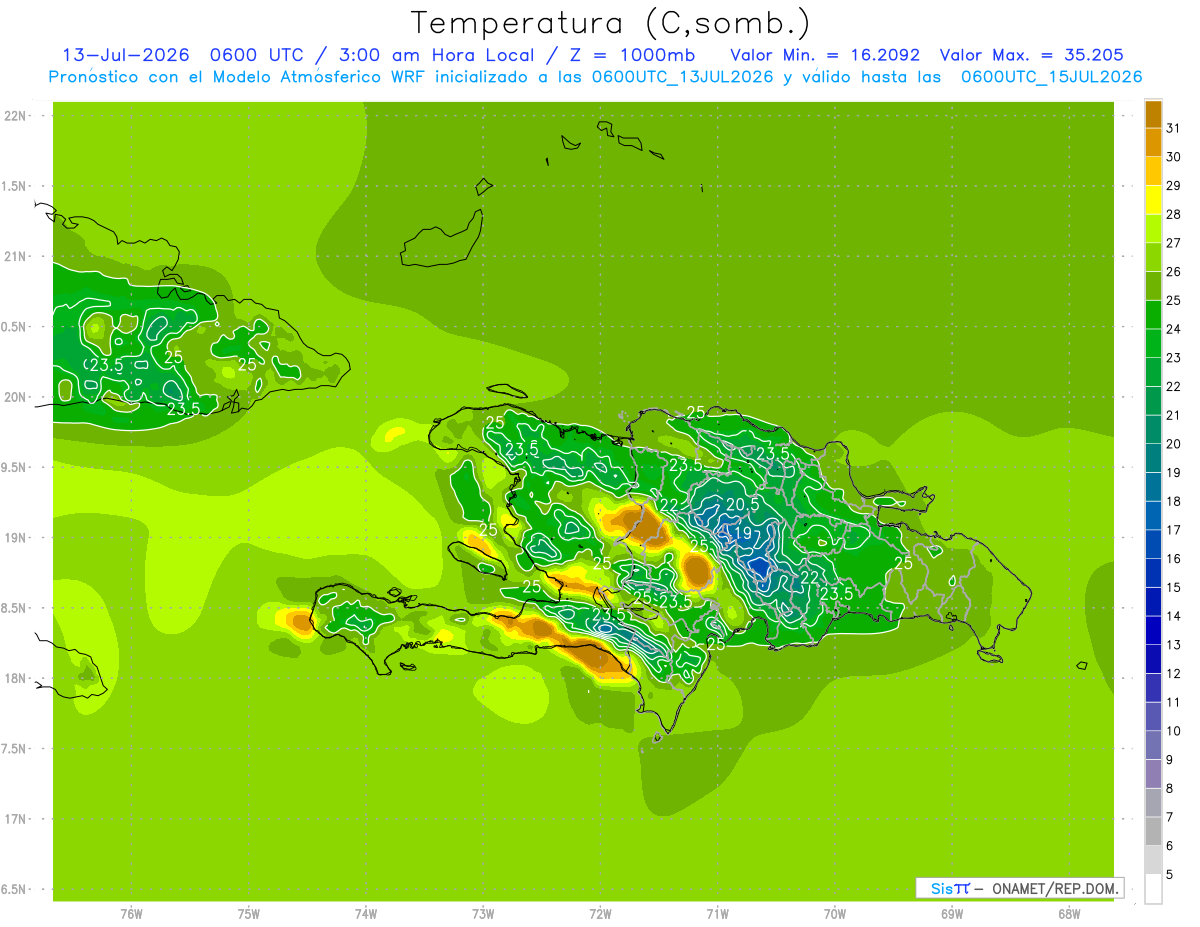1200x927 pixels.
Task: Pick the blue colorbar swatch between 14 and 15
Action: click(1153, 602)
